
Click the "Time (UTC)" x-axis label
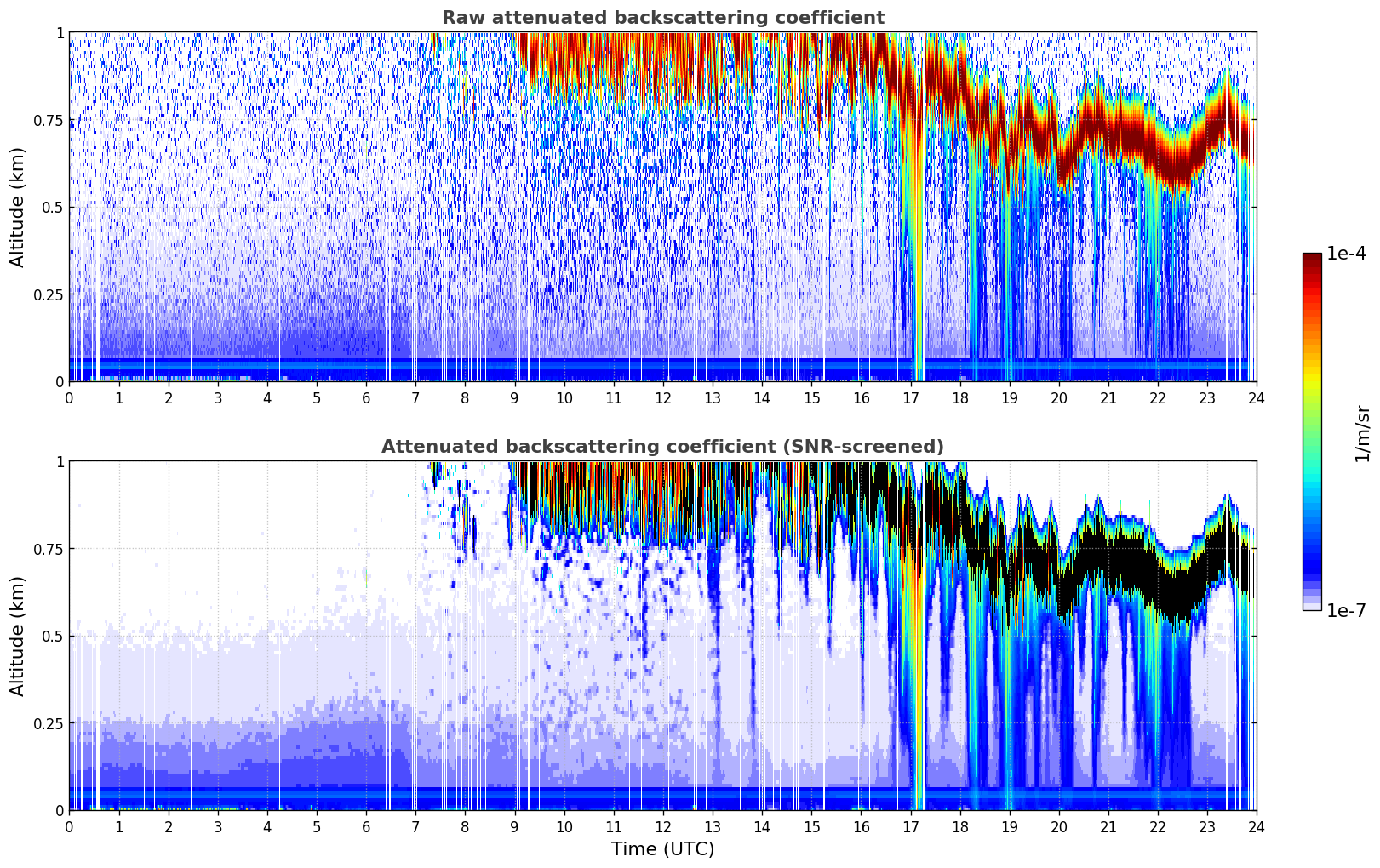[x=662, y=849]
